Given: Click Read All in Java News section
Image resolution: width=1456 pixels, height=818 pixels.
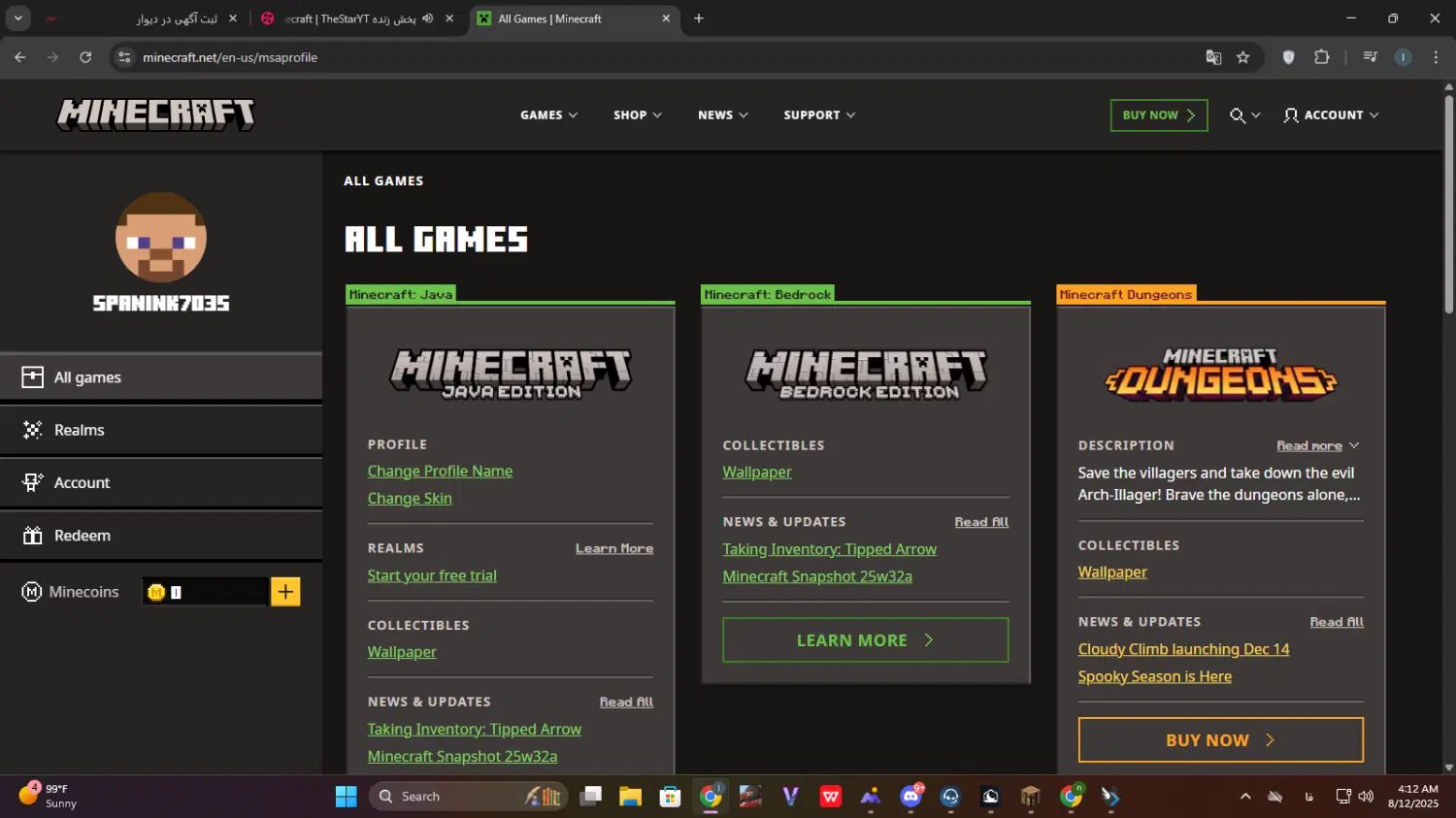Looking at the screenshot, I should (626, 702).
